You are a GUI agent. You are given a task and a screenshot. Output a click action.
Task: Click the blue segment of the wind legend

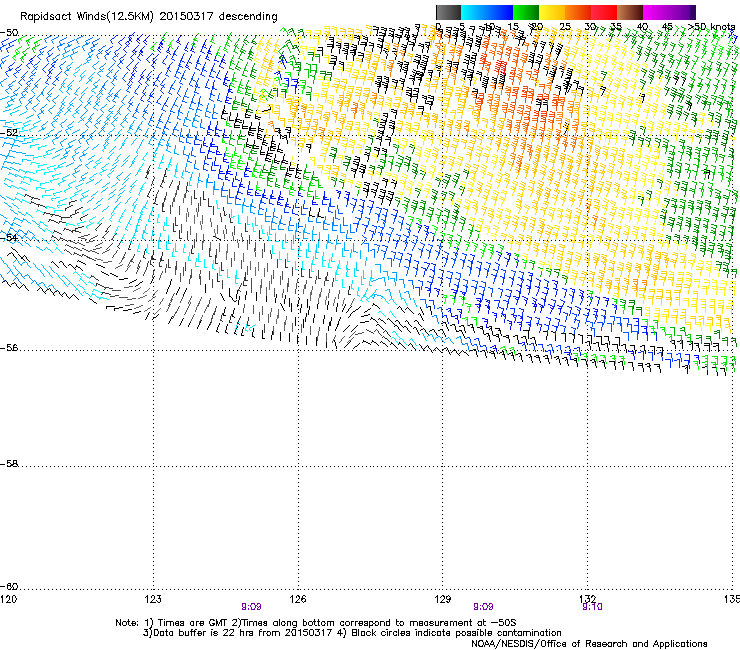click(x=500, y=12)
